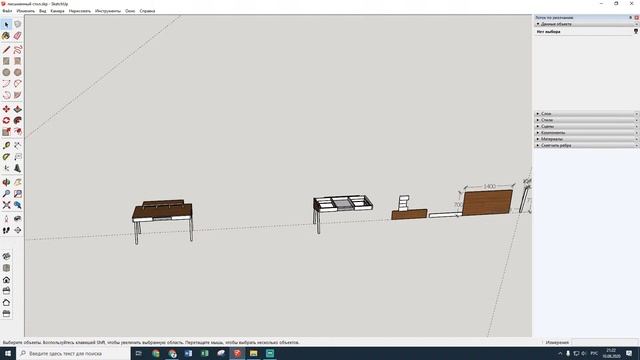Choose the Rectangle tool
This screenshot has height=360, width=640.
[6, 61]
